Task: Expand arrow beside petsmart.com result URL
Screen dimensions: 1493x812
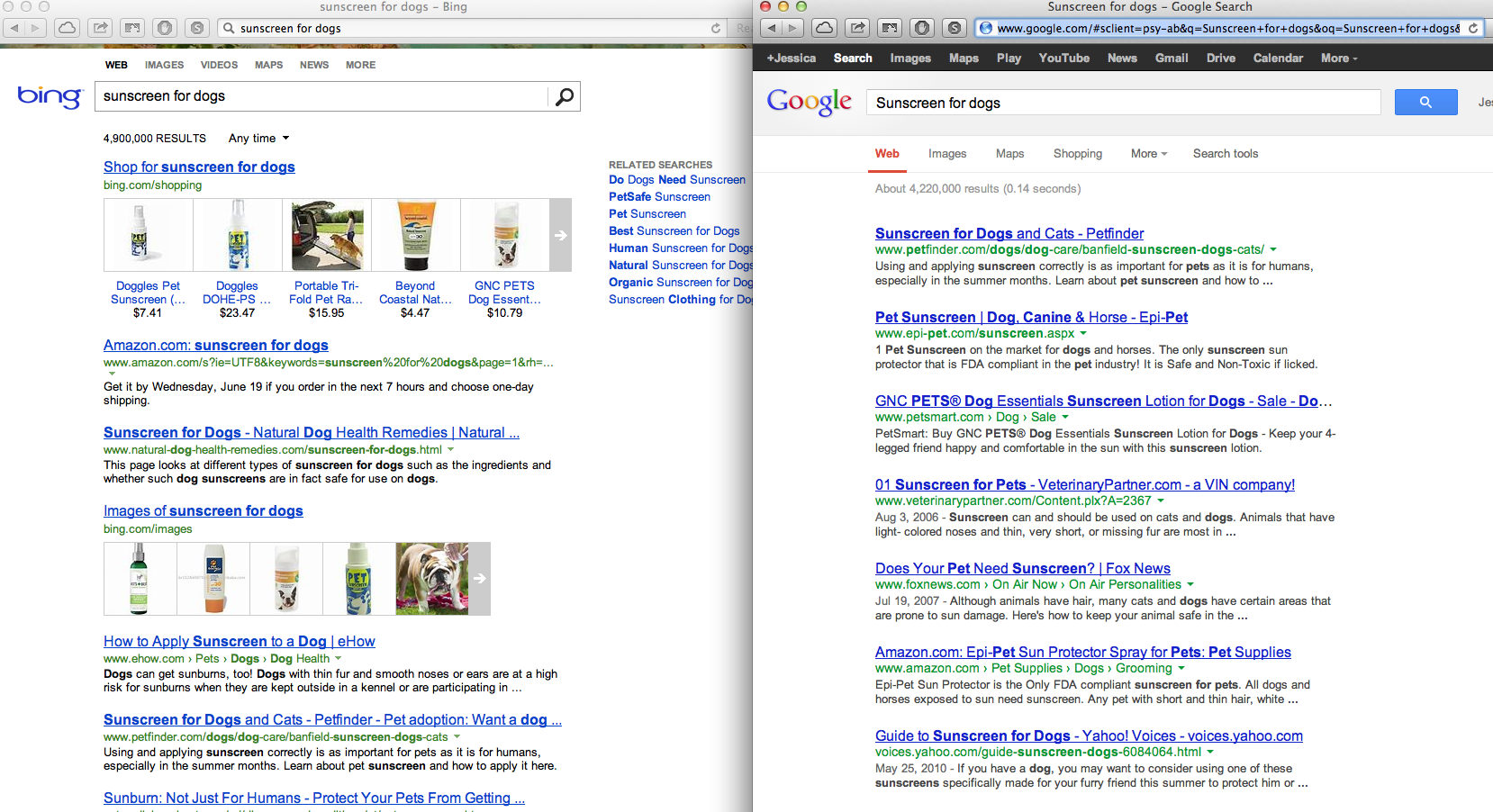Action: pos(1065,417)
